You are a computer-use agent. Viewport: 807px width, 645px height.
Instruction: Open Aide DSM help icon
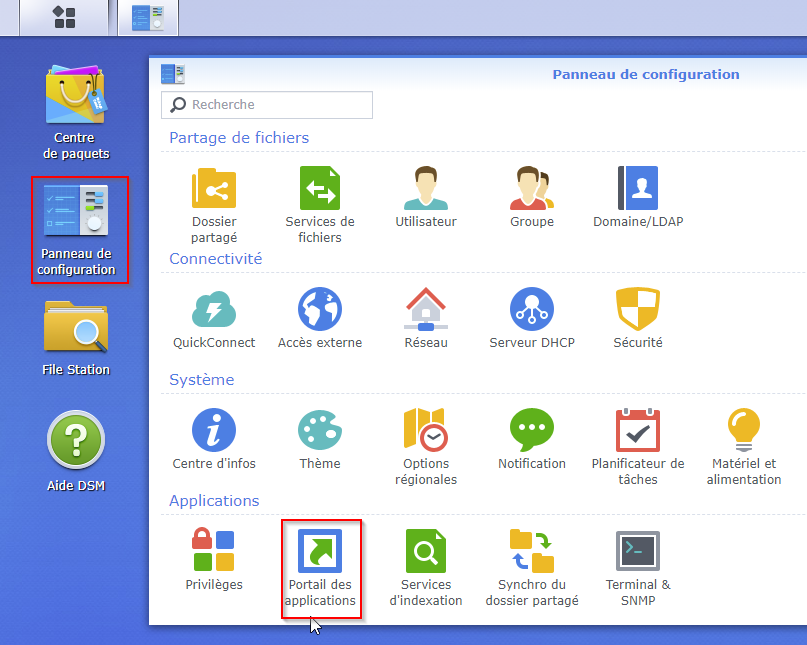point(76,451)
